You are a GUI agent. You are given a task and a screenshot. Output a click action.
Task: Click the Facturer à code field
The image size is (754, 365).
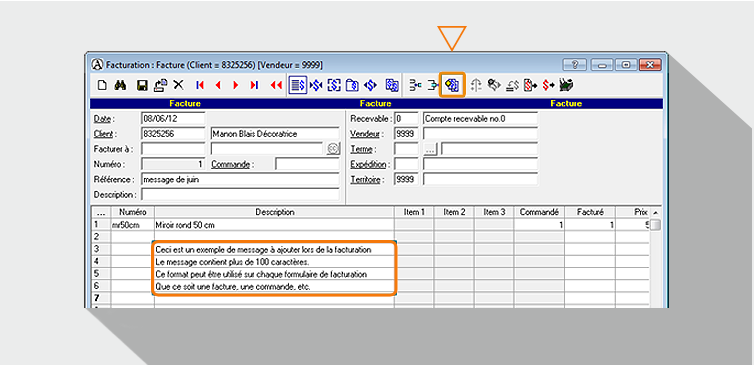[174, 149]
